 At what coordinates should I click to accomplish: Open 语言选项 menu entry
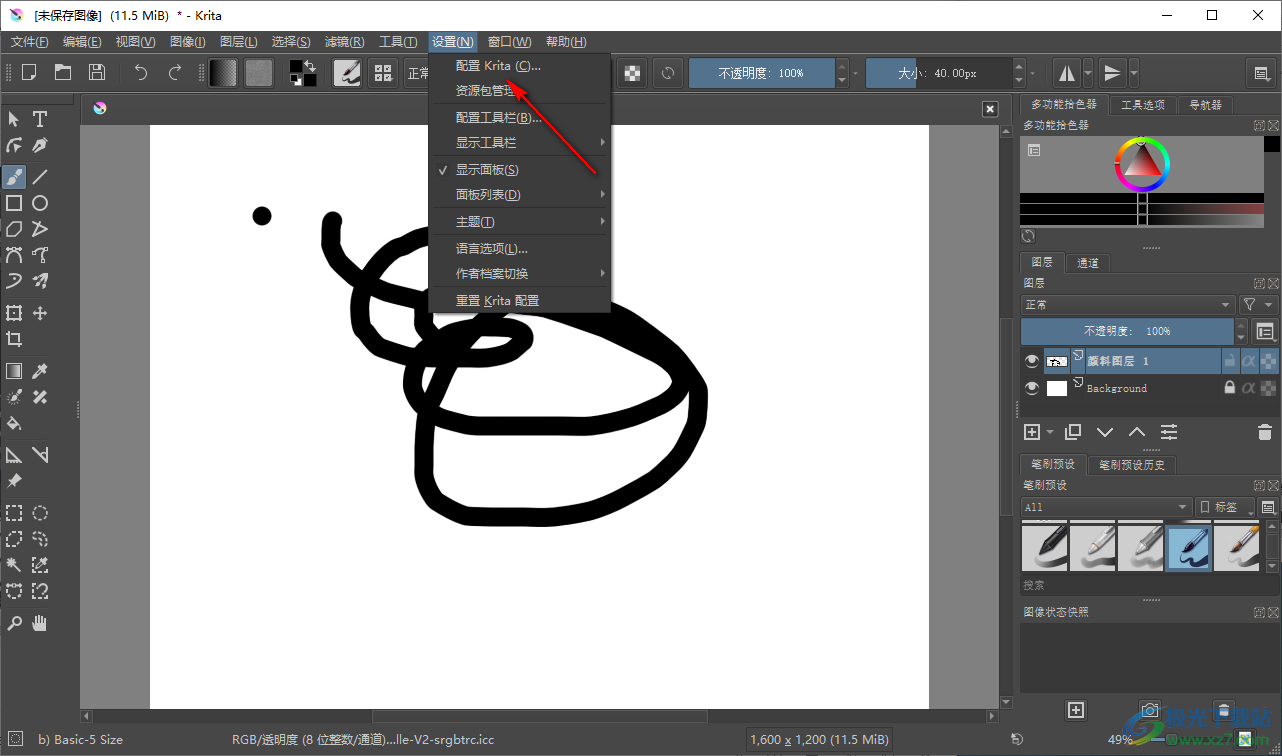point(519,249)
